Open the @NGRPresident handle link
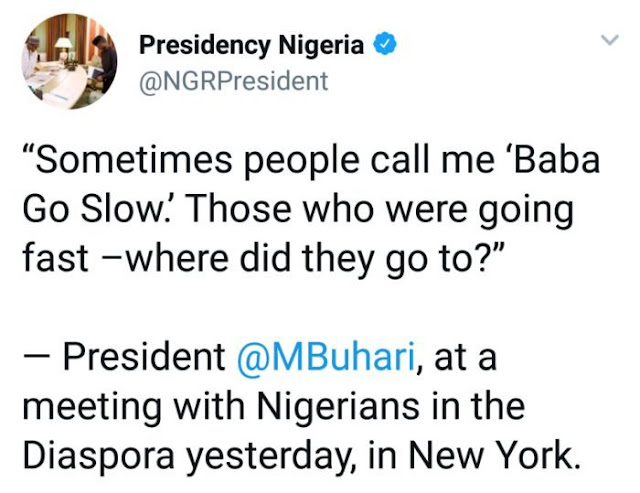 (232, 80)
